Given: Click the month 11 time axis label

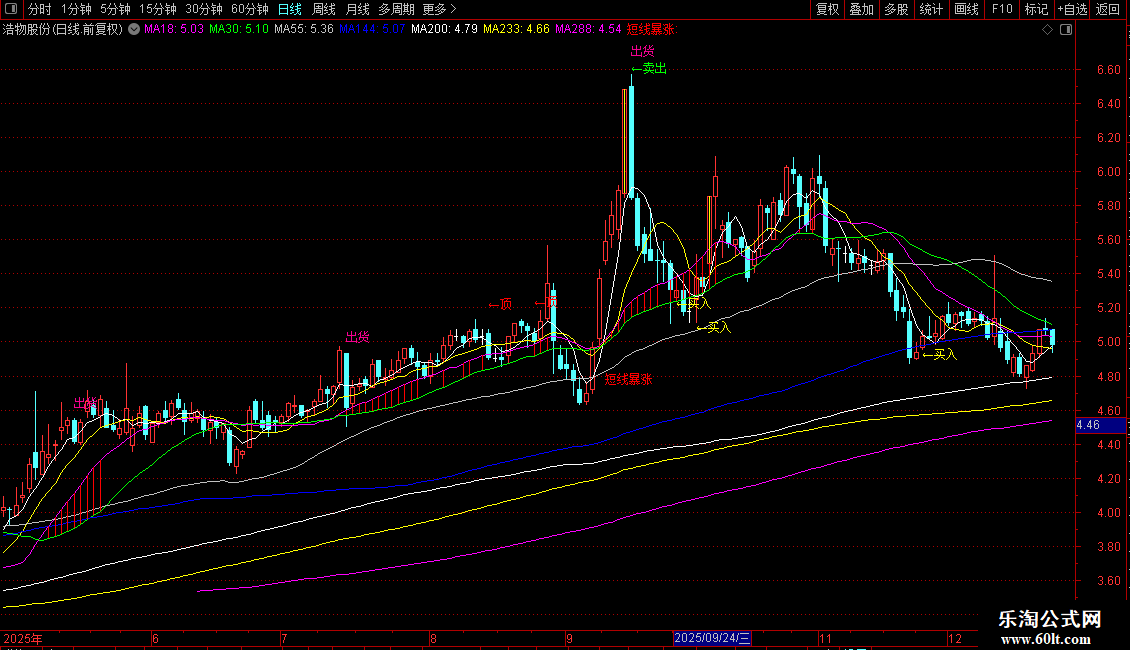Looking at the screenshot, I should click(x=825, y=638).
